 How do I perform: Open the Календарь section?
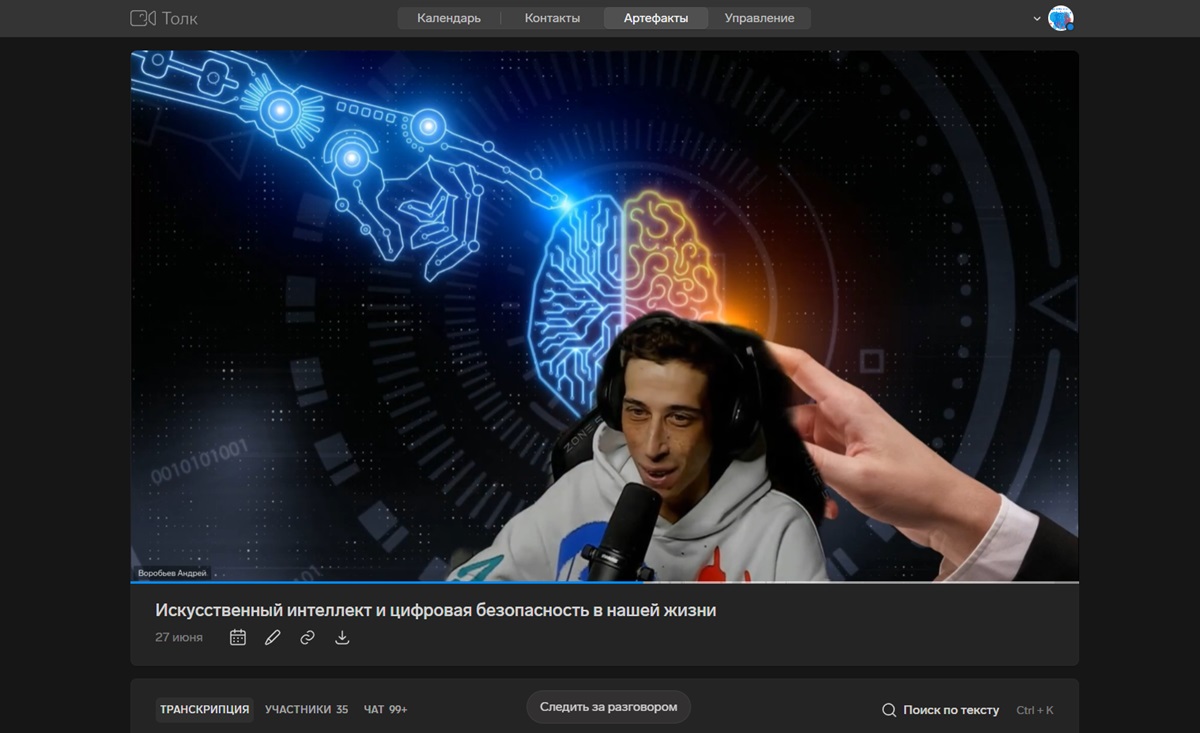[449, 18]
